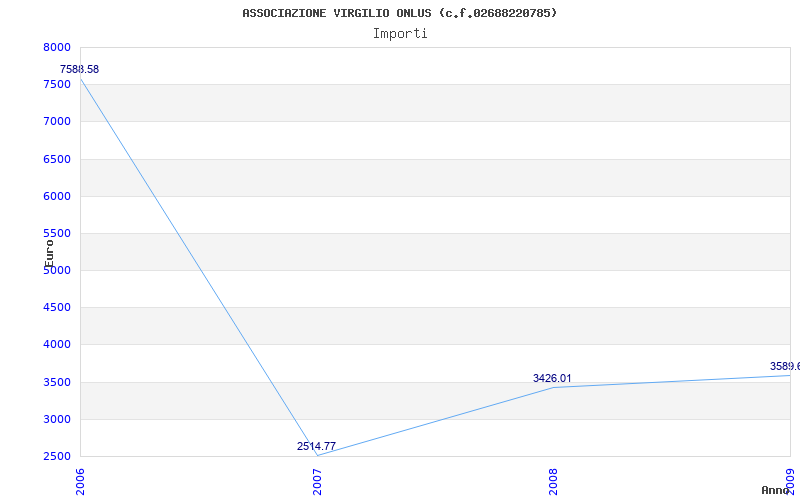Click the 7000 y-axis tick label
The width and height of the screenshot is (800, 500).
(x=57, y=121)
